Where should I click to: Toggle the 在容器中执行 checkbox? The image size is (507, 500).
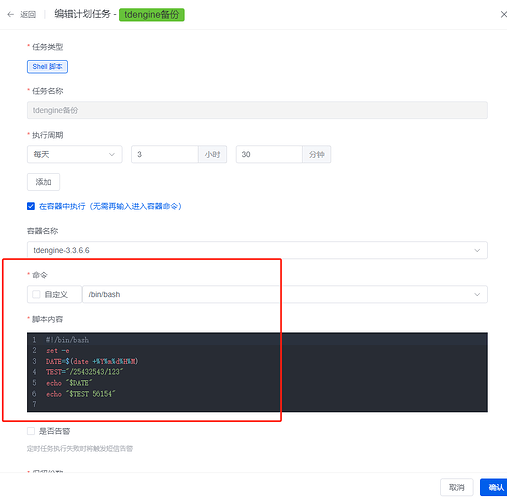click(31, 206)
